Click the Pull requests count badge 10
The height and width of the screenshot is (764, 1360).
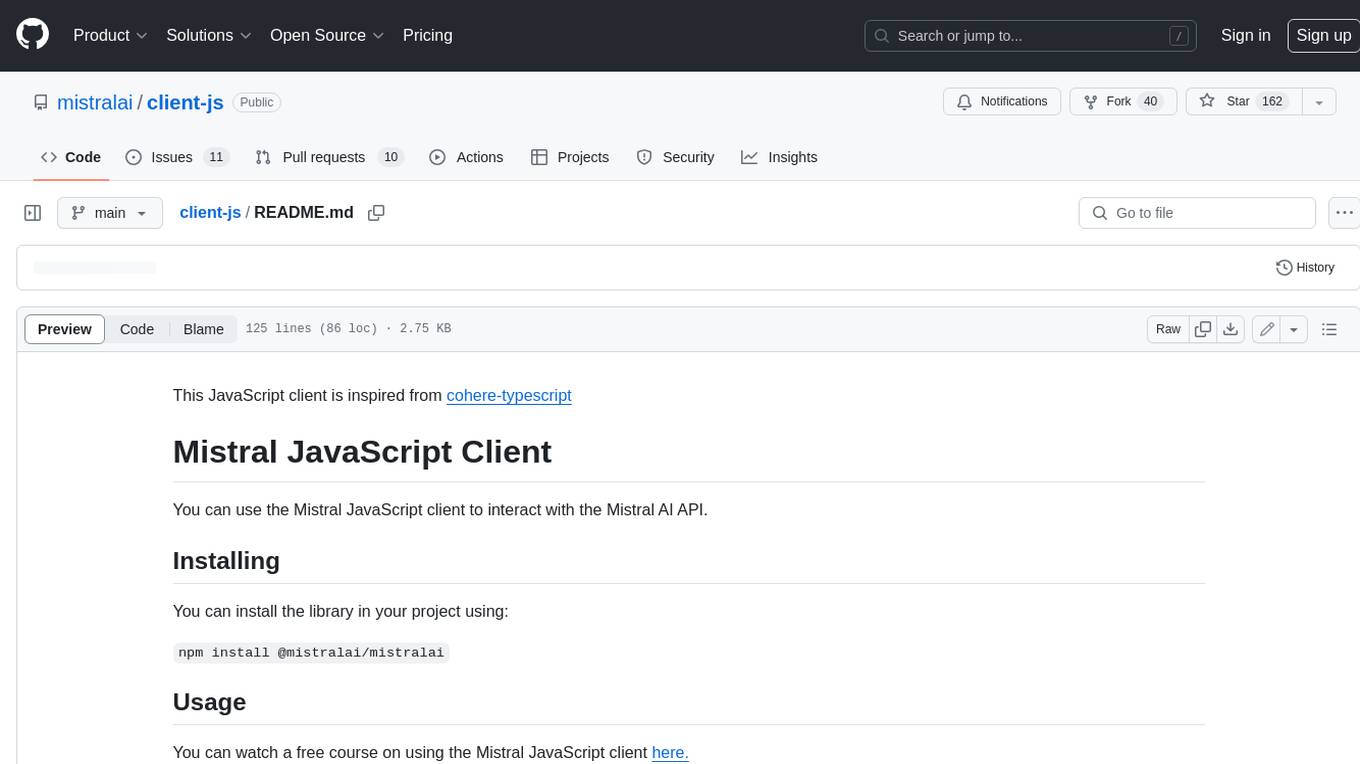(391, 157)
